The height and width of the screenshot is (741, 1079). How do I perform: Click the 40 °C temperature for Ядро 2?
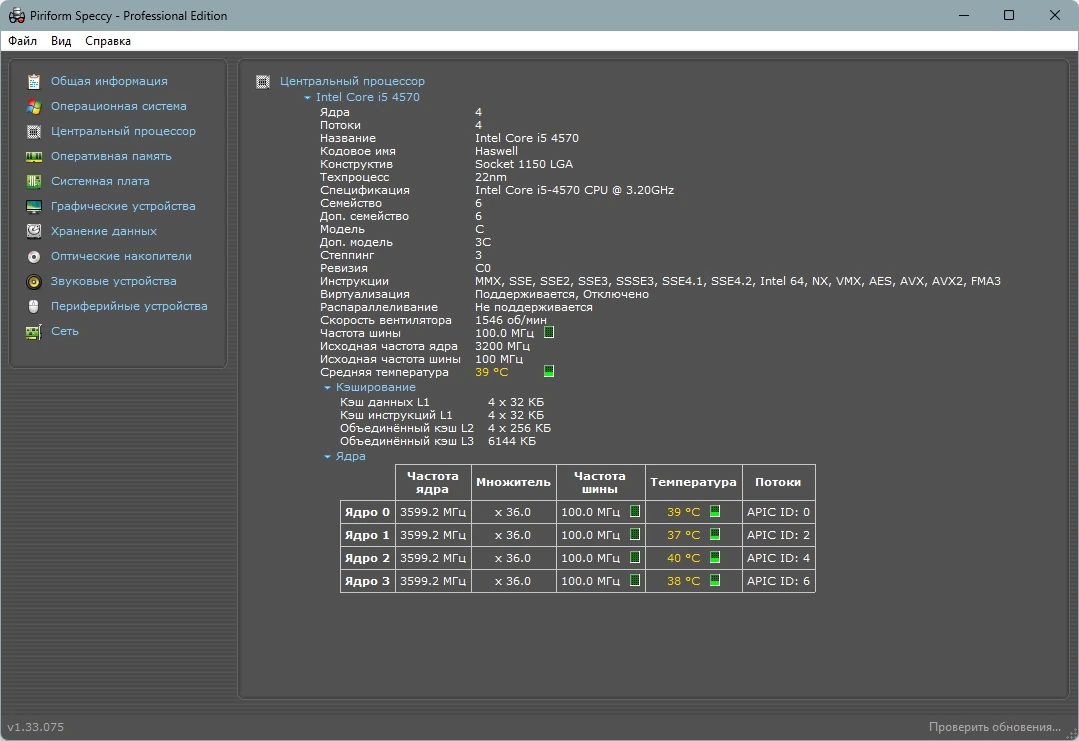click(683, 558)
